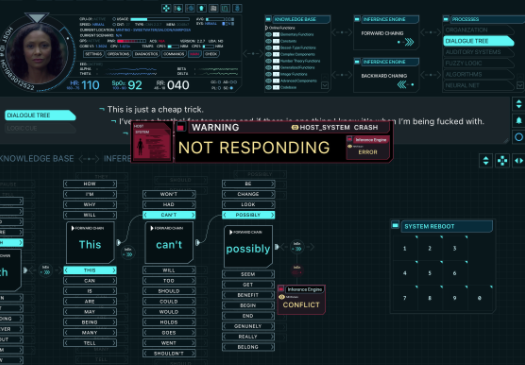Screen dimensions: 525x365
Task: Open the DIAGNOSTICS button
Action: [x=146, y=54]
